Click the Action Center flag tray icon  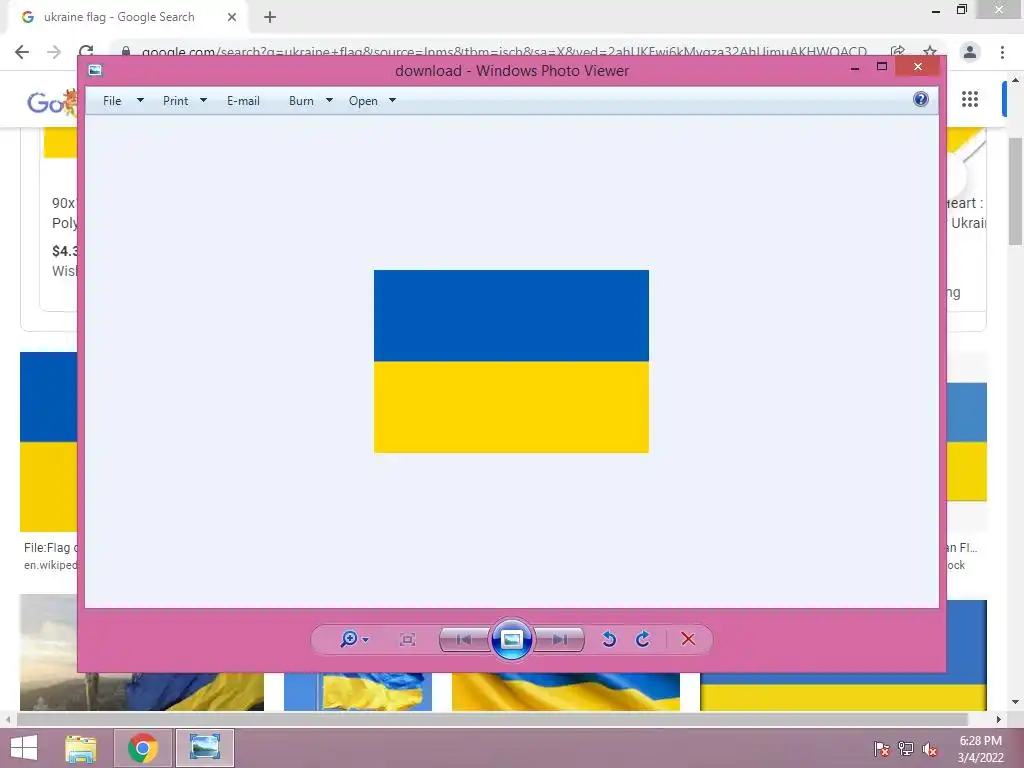[882, 749]
